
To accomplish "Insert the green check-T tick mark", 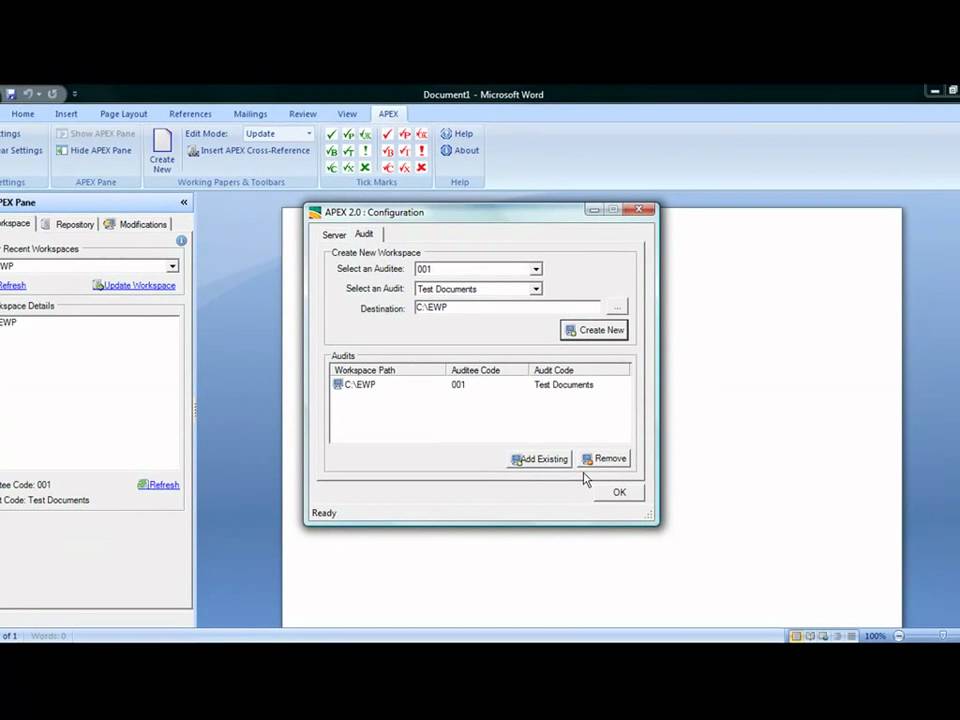I will (348, 151).
